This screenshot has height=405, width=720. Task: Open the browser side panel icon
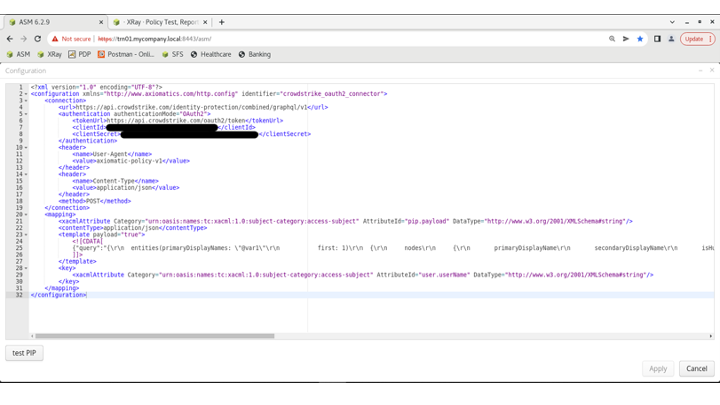657,39
